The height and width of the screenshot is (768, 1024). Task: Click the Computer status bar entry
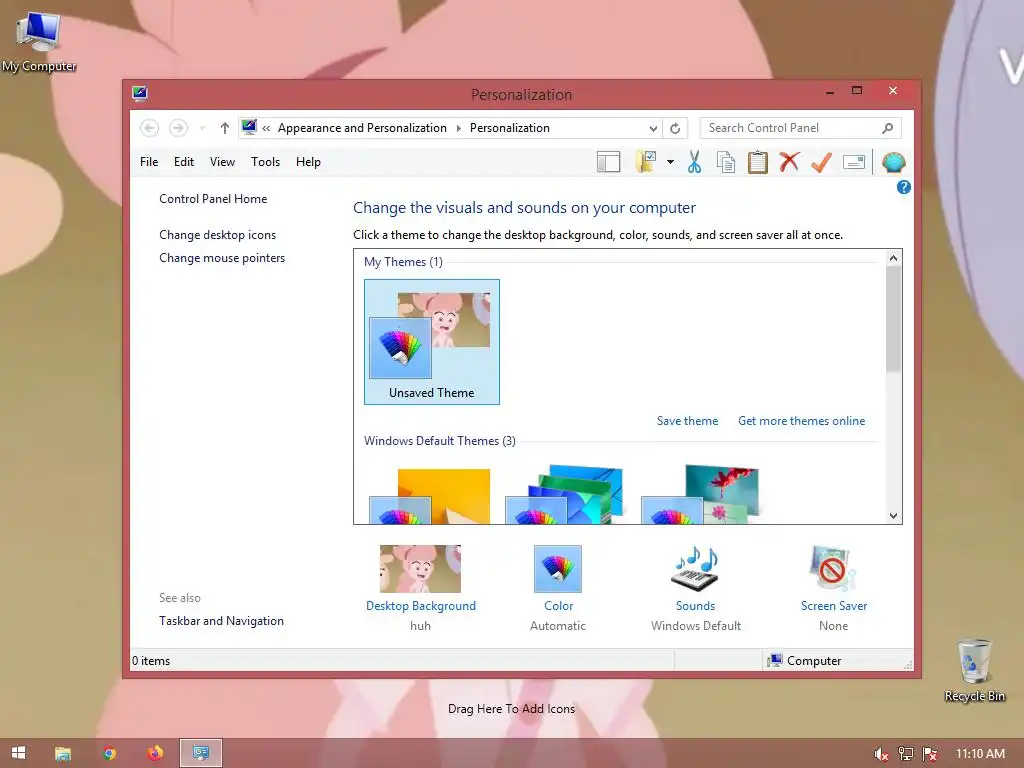tap(805, 660)
